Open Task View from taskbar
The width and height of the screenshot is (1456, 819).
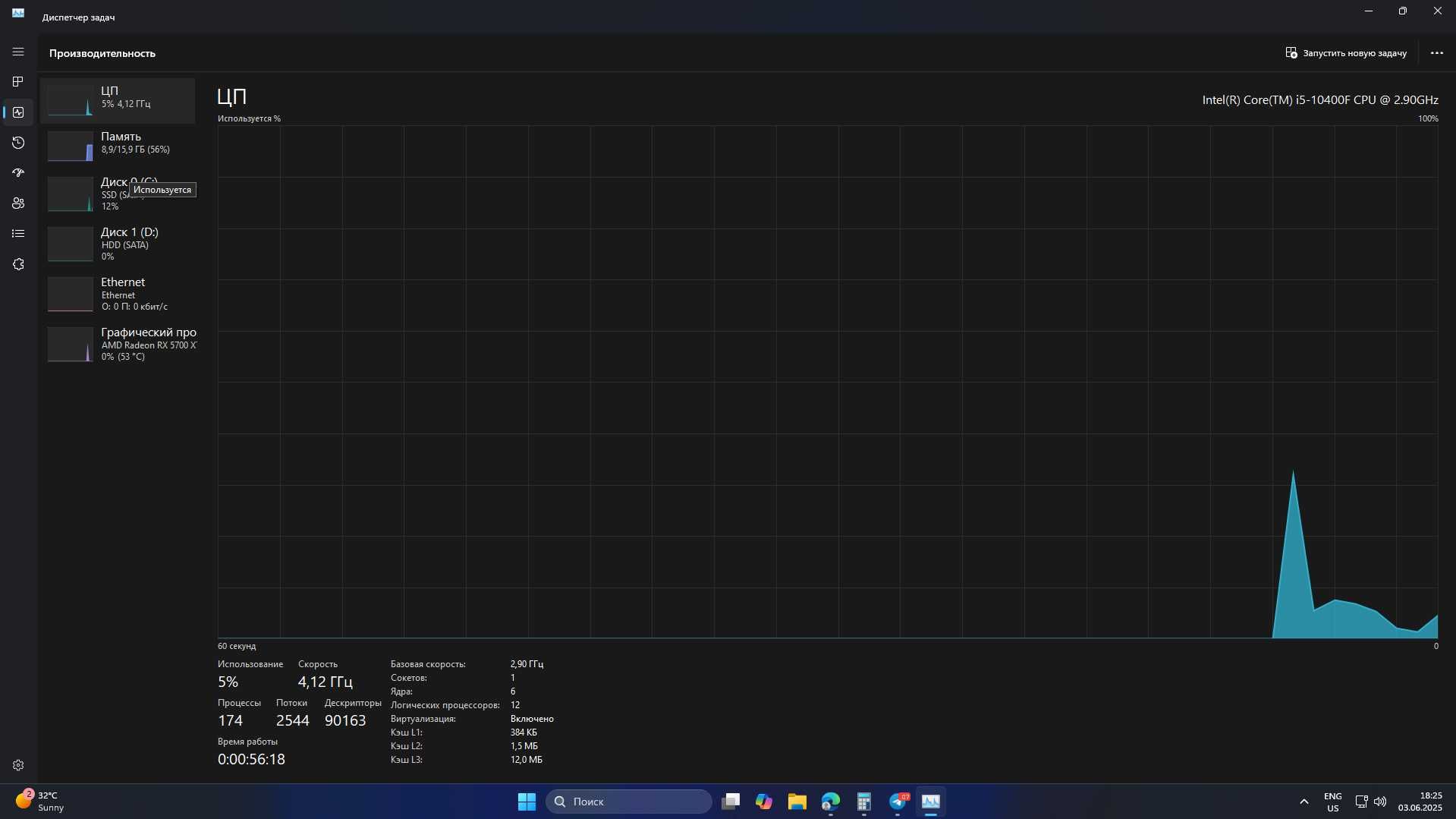731,802
